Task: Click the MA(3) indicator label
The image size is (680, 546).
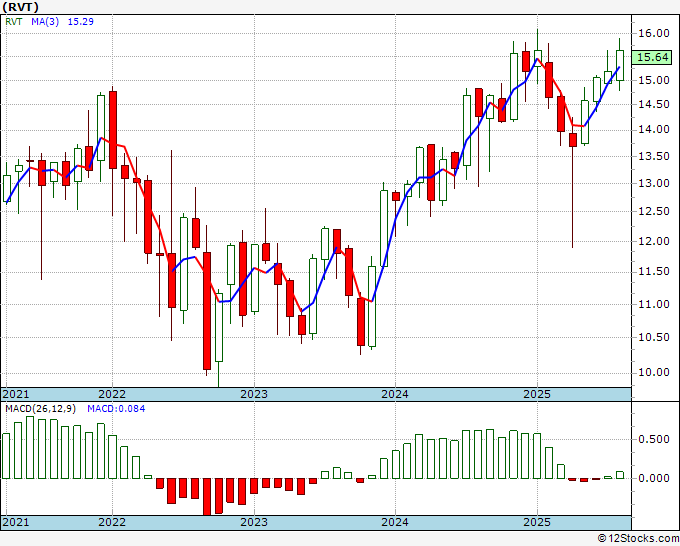Action: pos(45,22)
